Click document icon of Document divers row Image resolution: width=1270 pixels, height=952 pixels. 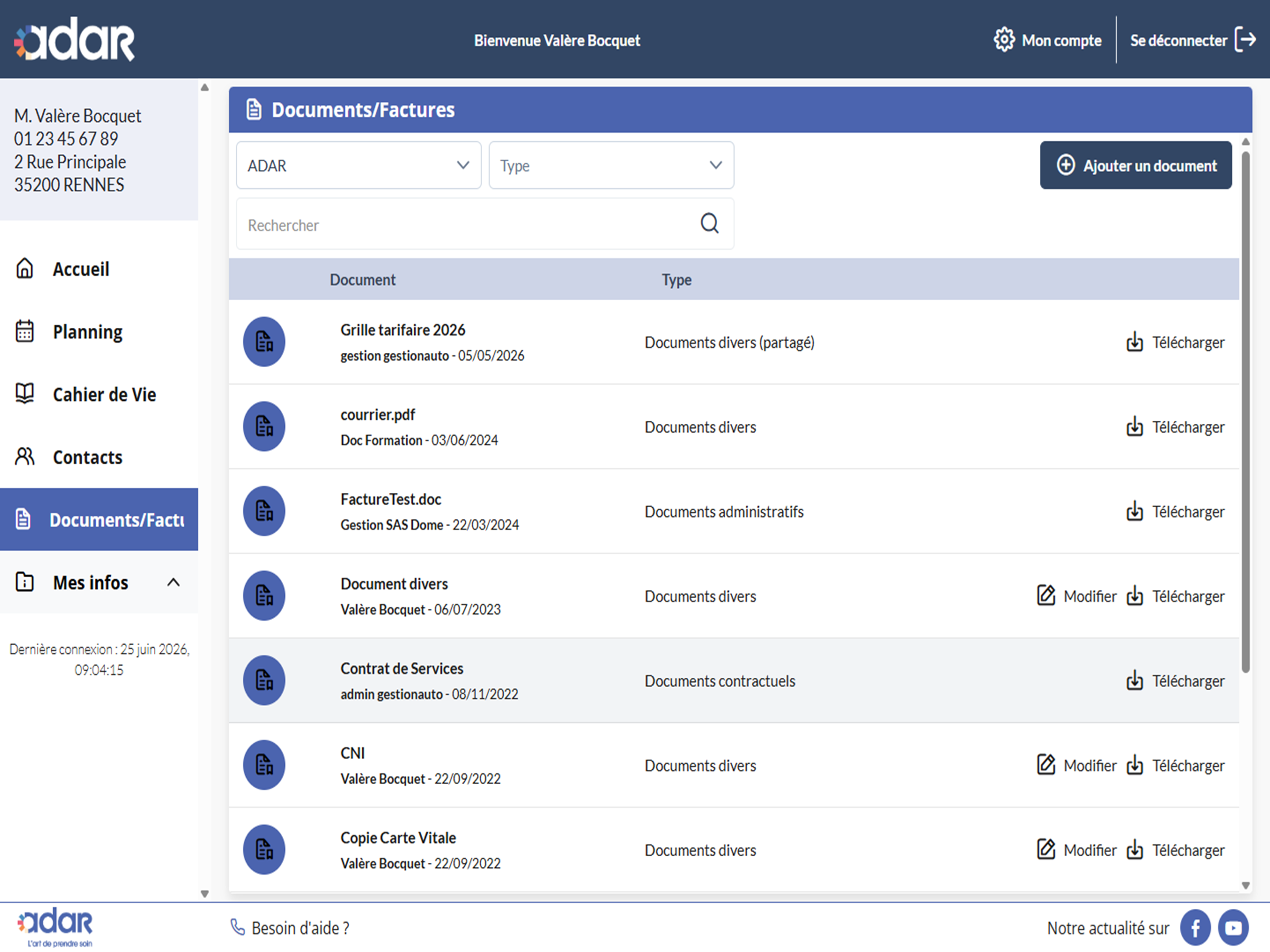[x=264, y=595]
